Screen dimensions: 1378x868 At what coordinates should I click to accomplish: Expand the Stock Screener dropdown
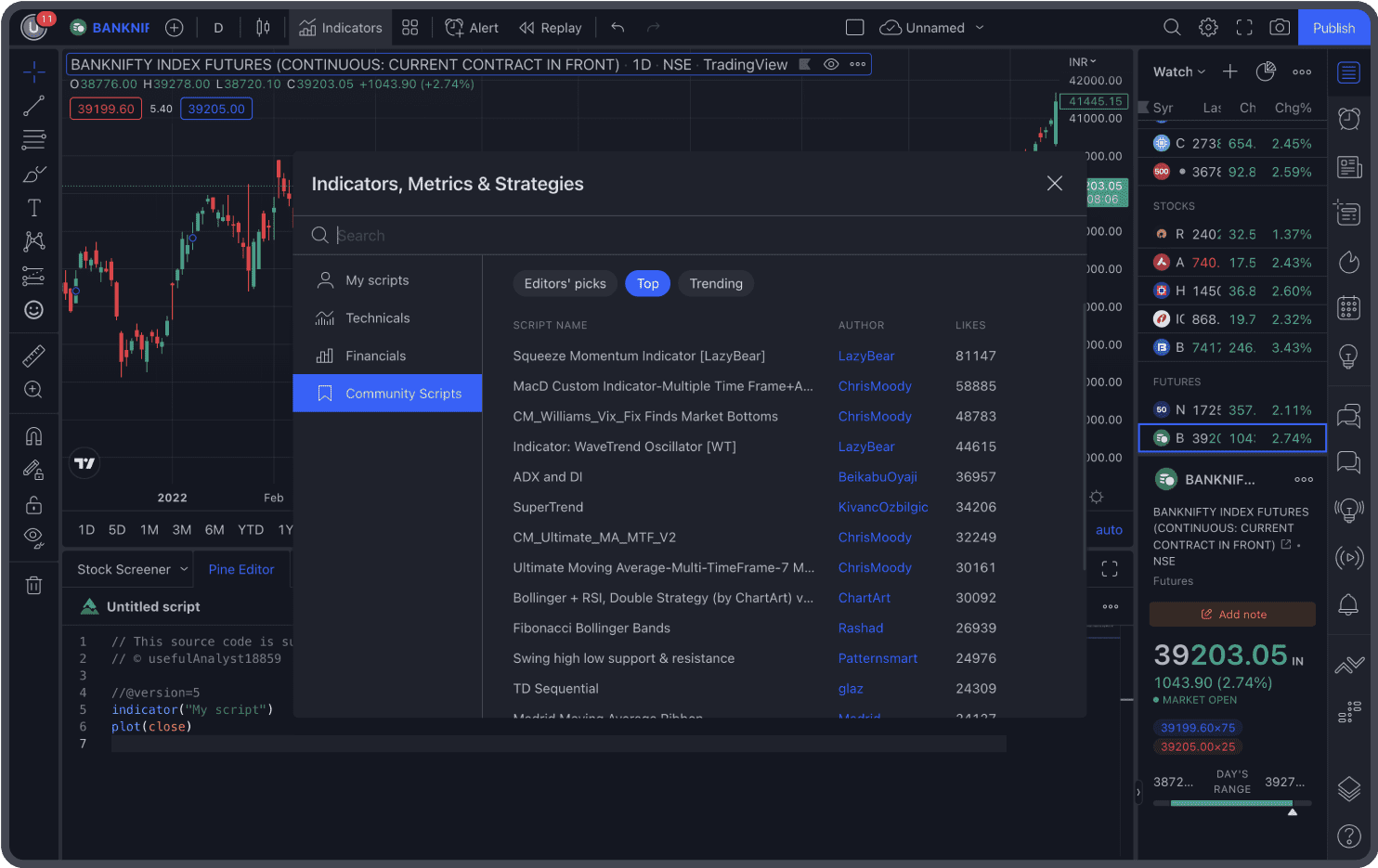(132, 570)
